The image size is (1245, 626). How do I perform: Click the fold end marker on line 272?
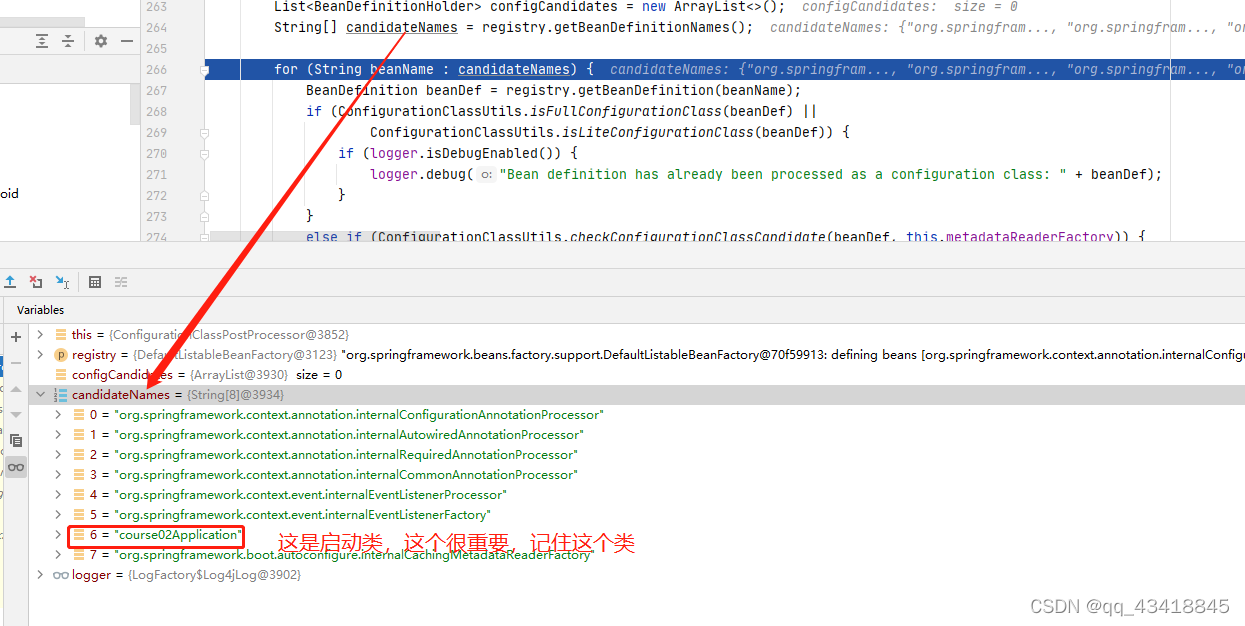click(x=204, y=195)
